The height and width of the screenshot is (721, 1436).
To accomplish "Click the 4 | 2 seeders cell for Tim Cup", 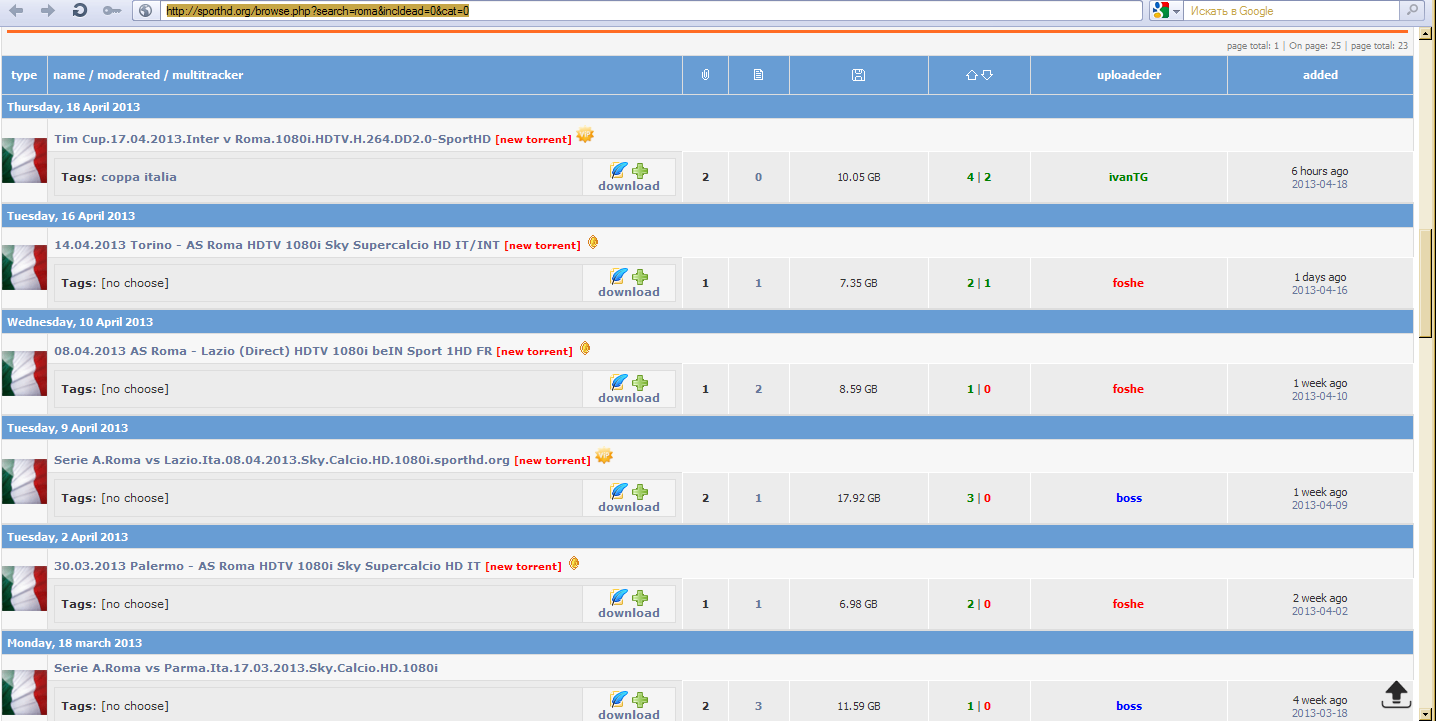I will [x=979, y=177].
